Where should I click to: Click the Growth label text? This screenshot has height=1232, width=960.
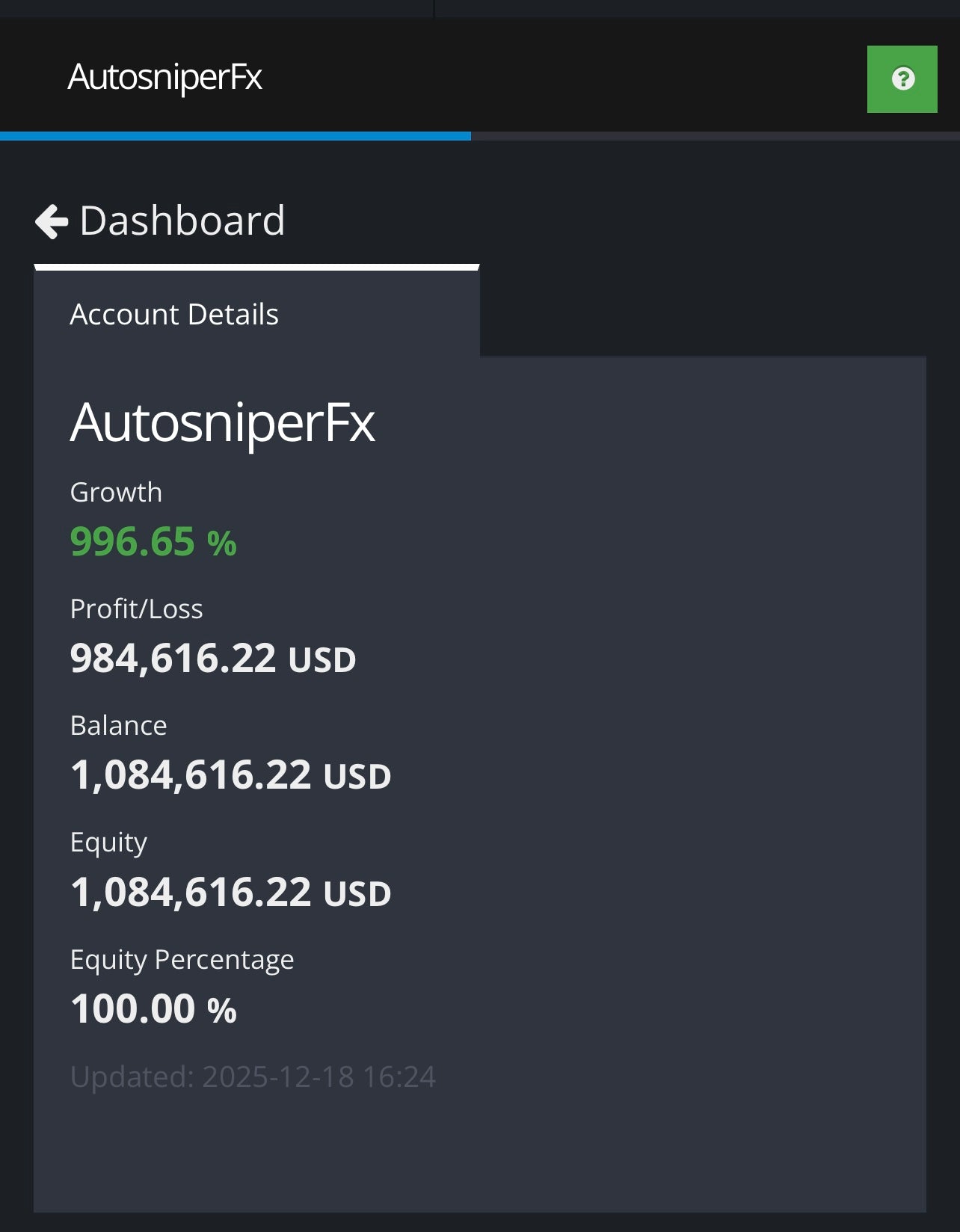115,493
